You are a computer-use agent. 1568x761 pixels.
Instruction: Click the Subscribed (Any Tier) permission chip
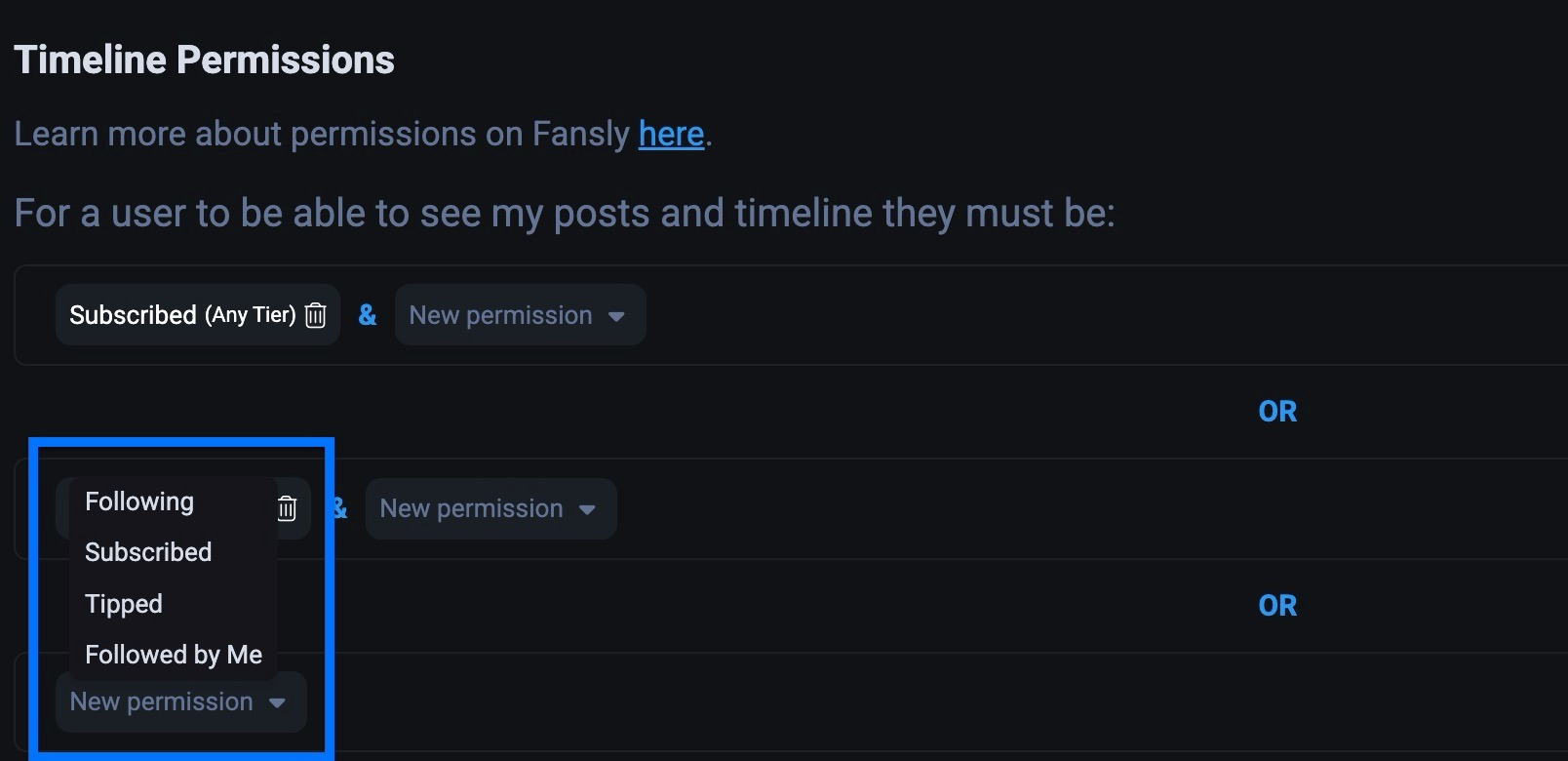181,314
